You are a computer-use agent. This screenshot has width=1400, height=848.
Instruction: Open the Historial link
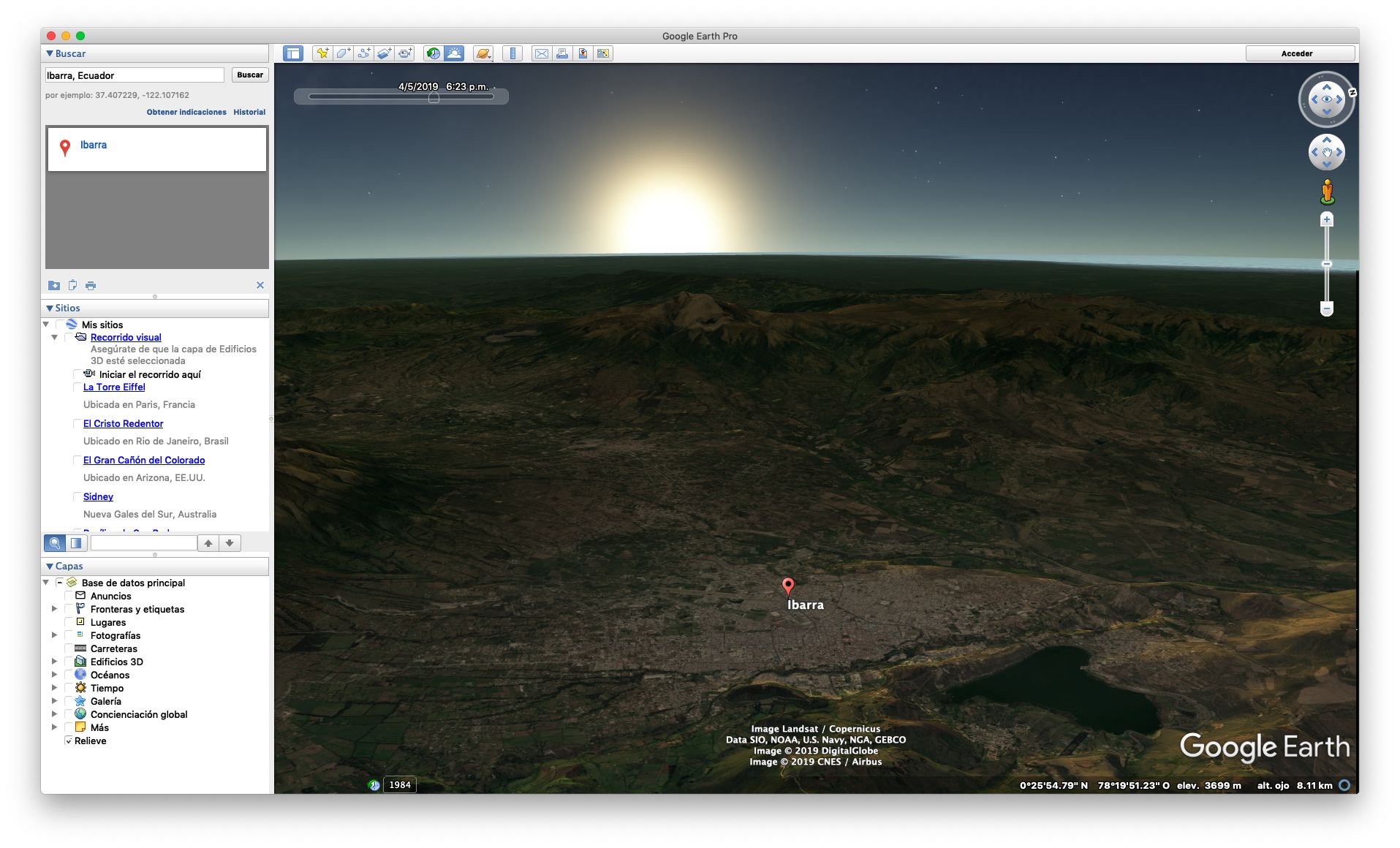[x=249, y=112]
